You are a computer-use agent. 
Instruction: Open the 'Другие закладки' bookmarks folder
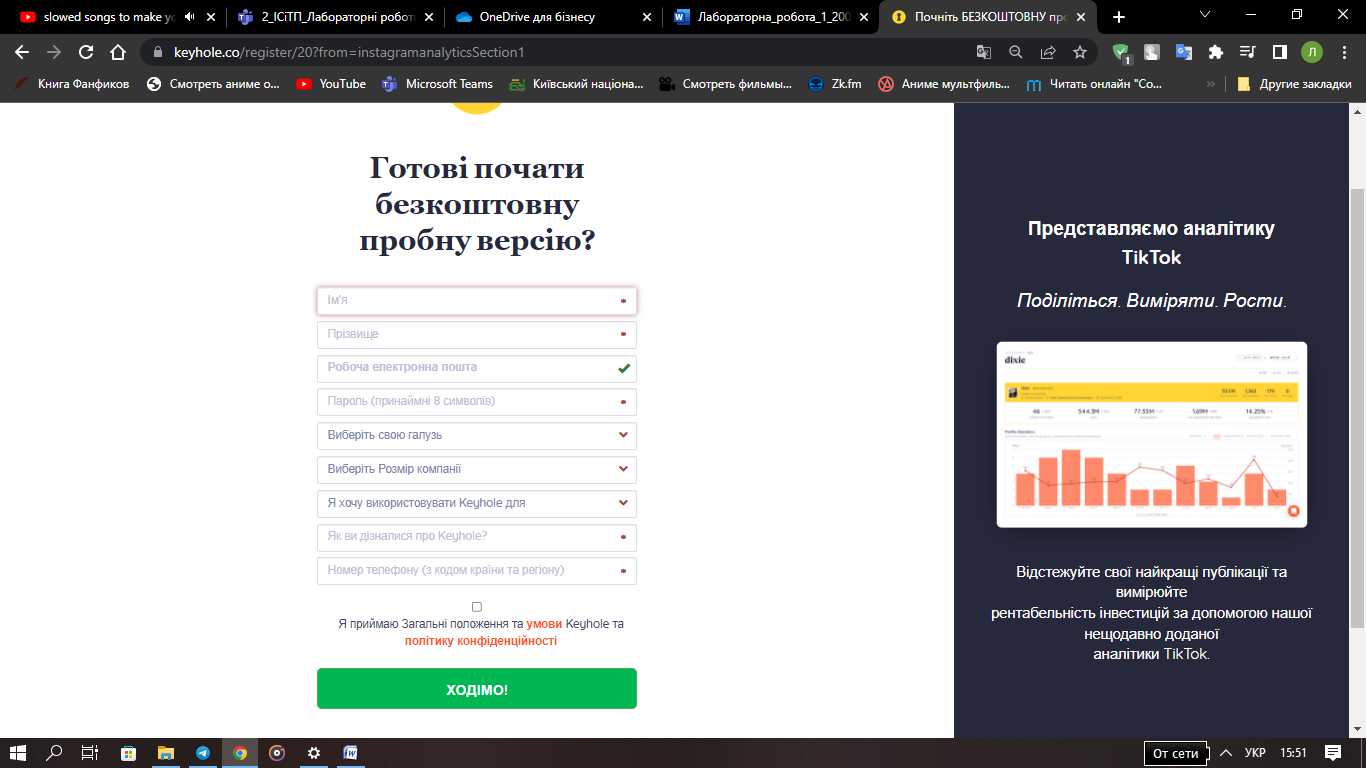click(1294, 84)
